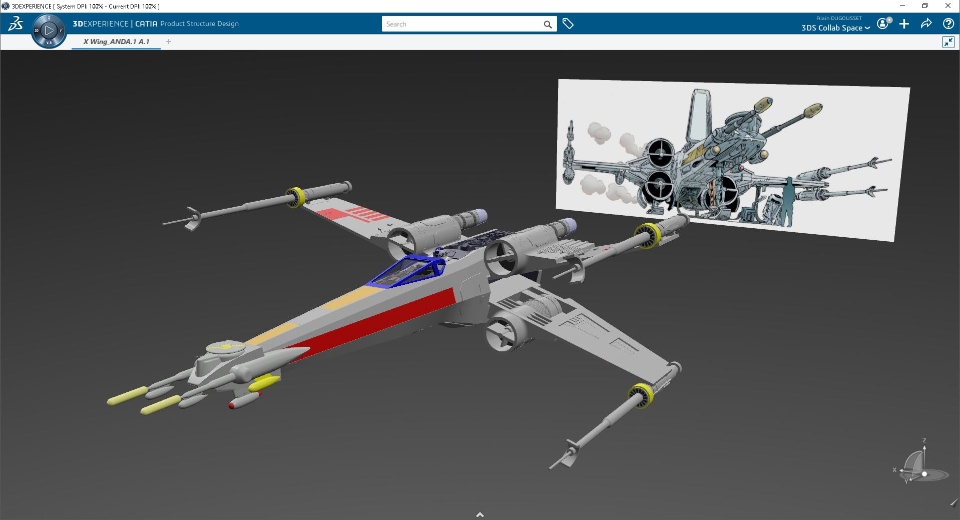Select the X-Wing sketch reference image
The width and height of the screenshot is (960, 520).
click(x=732, y=158)
